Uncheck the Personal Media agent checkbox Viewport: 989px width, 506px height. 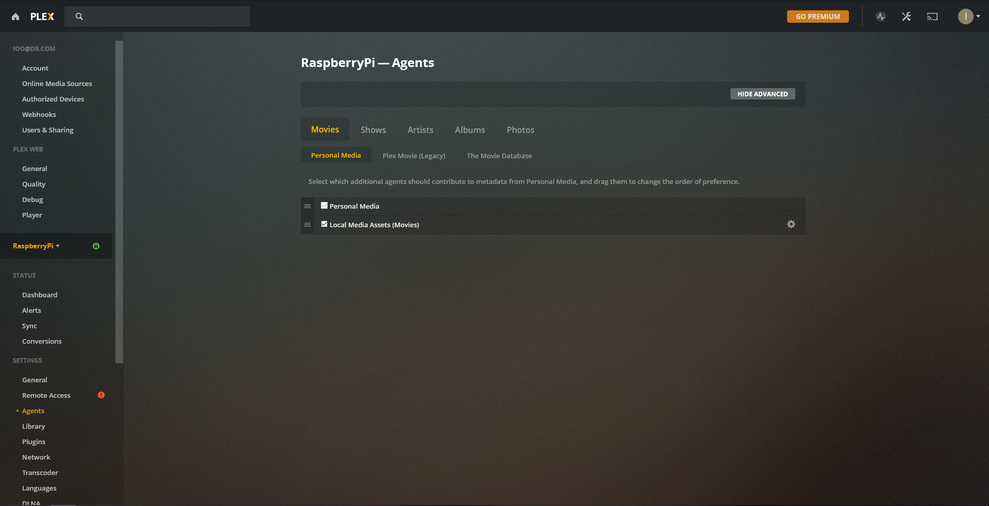point(324,205)
